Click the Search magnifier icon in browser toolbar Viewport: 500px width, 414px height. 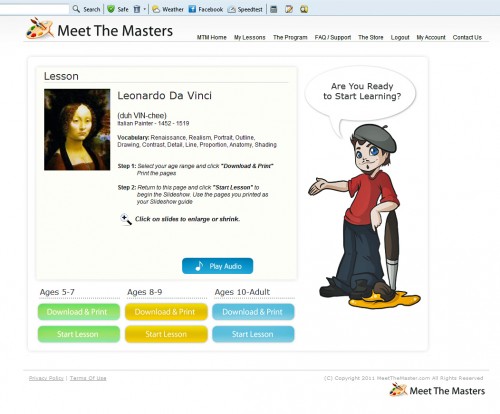76,9
